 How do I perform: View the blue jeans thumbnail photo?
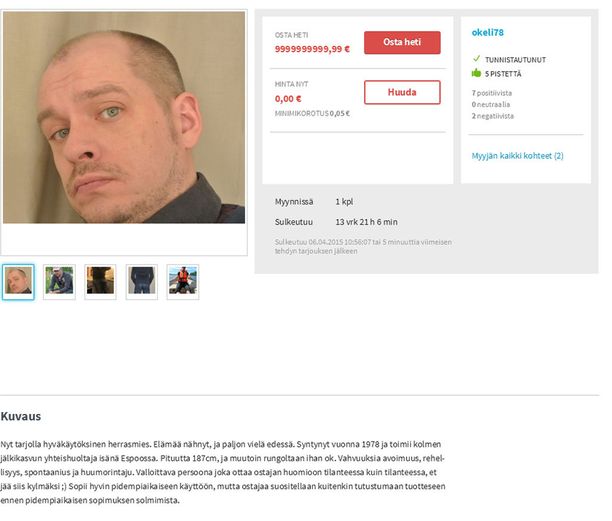tap(142, 282)
